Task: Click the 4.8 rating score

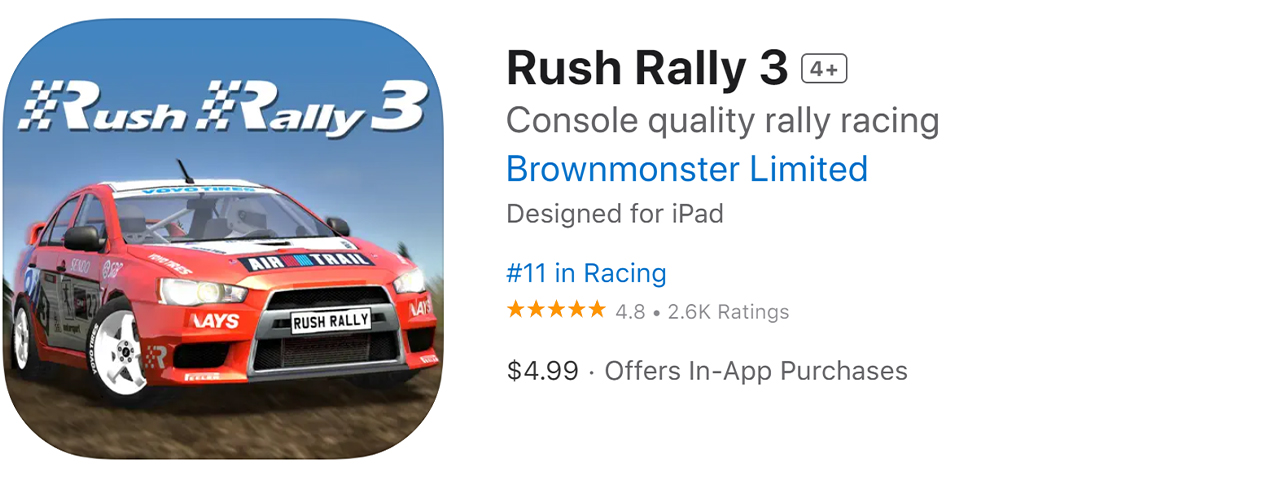Action: [630, 312]
